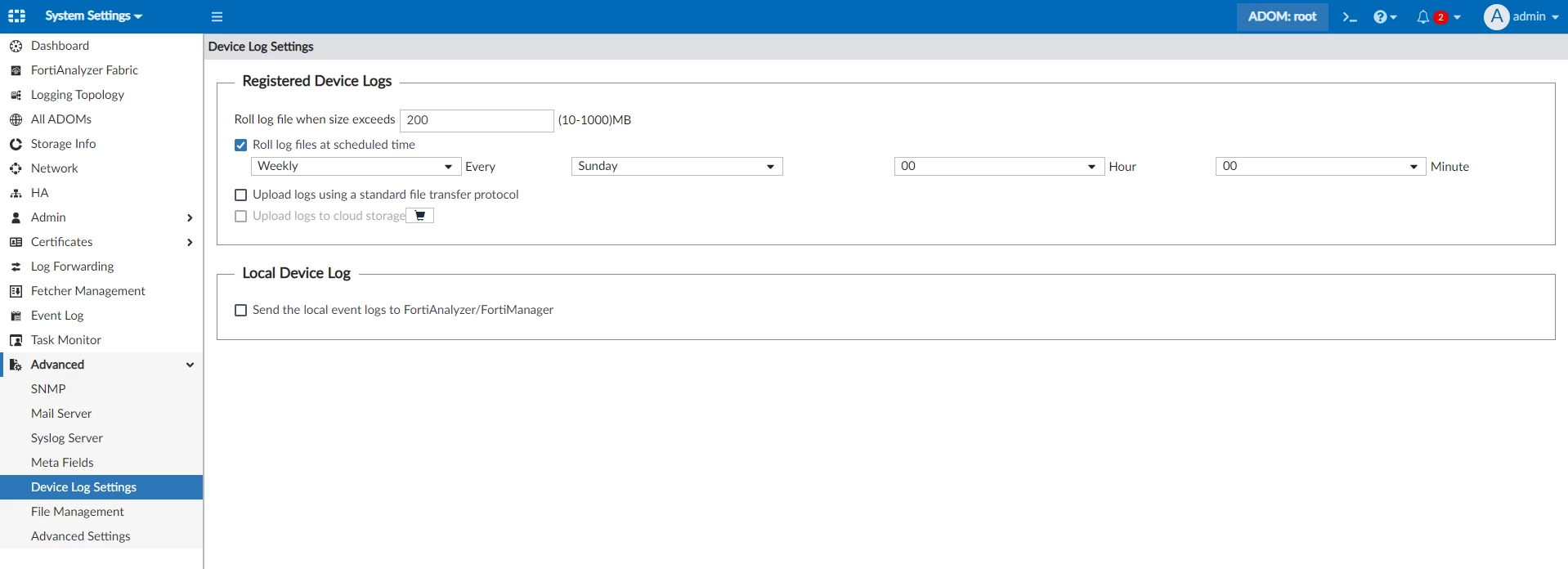Image resolution: width=1568 pixels, height=569 pixels.
Task: Open the apps grid icon
Action: click(x=16, y=16)
